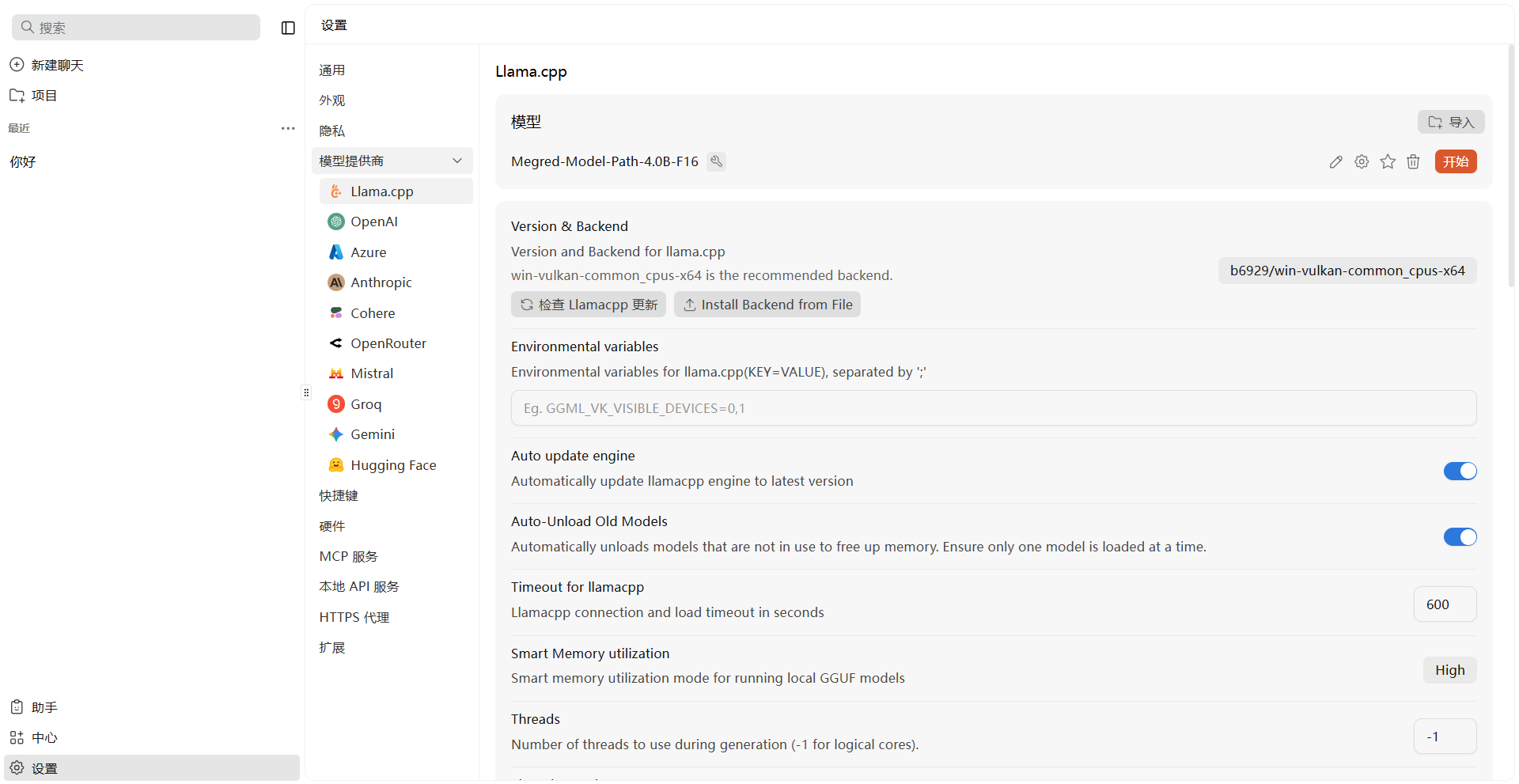Click the 搜索 search field
This screenshot has width=1519, height=784.
coord(136,27)
